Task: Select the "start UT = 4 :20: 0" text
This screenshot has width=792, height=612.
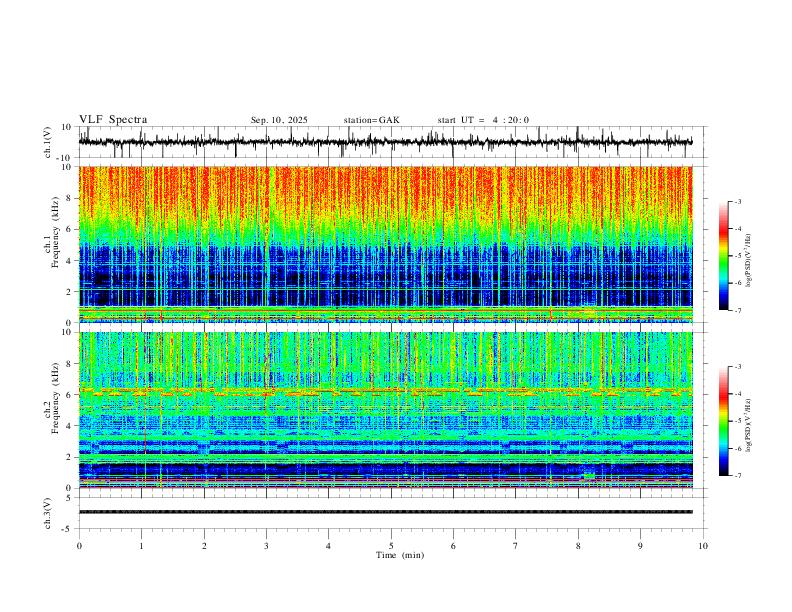Action: [x=483, y=120]
